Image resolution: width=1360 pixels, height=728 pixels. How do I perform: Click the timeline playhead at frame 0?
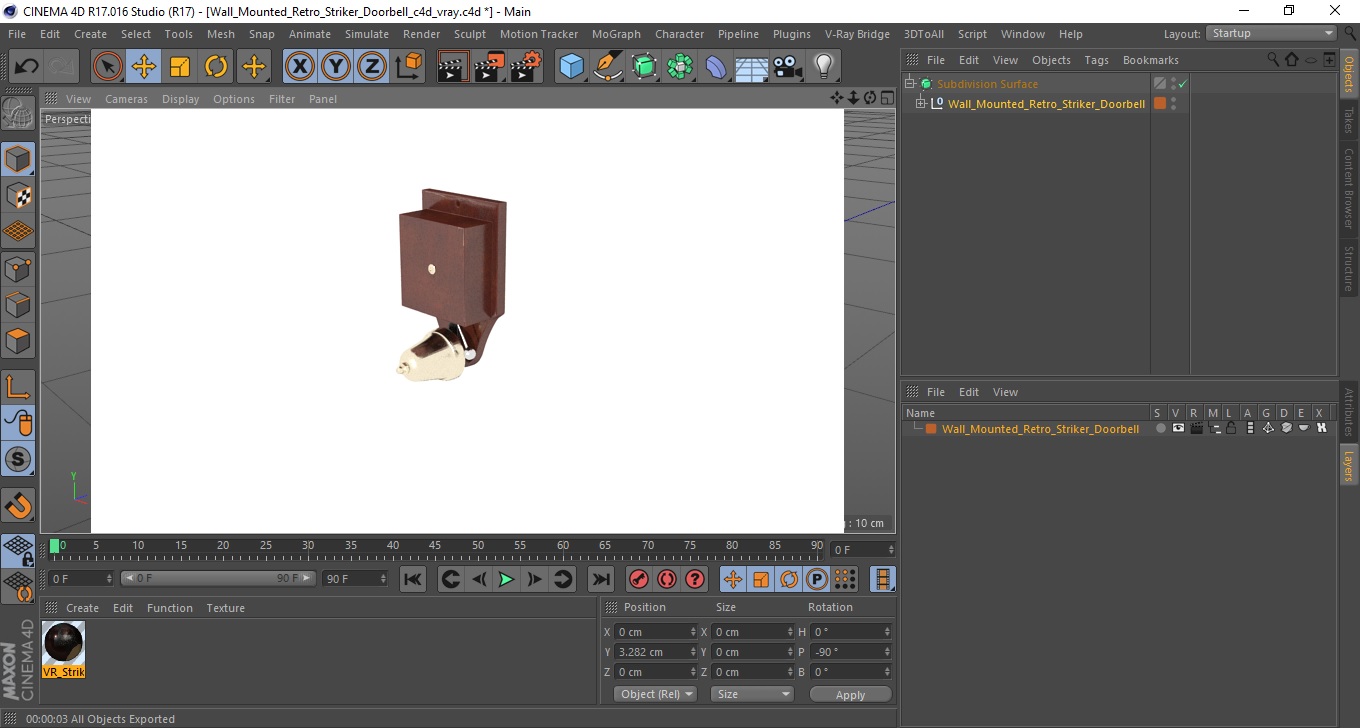tap(55, 546)
